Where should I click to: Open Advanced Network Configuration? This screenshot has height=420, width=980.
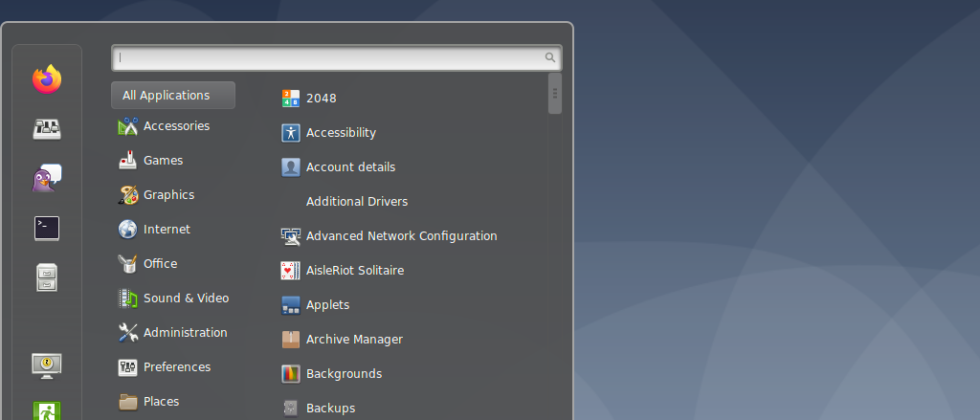[x=400, y=236]
